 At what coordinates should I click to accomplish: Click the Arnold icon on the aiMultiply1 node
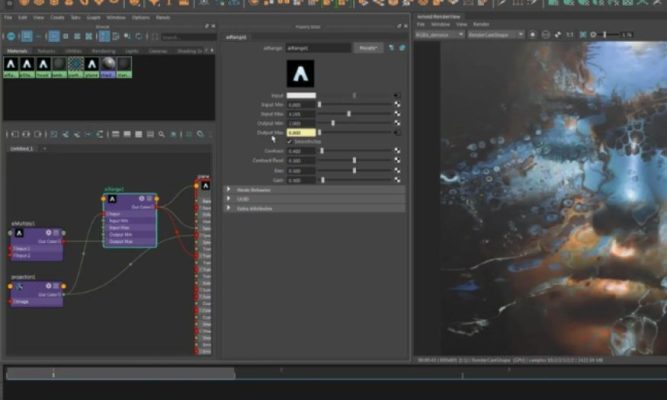(x=18, y=232)
